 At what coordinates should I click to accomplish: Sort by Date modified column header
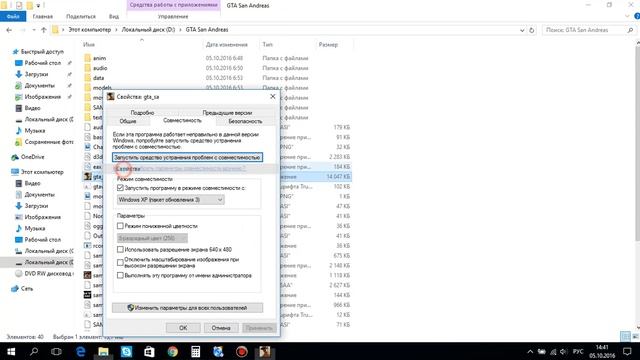(x=227, y=44)
